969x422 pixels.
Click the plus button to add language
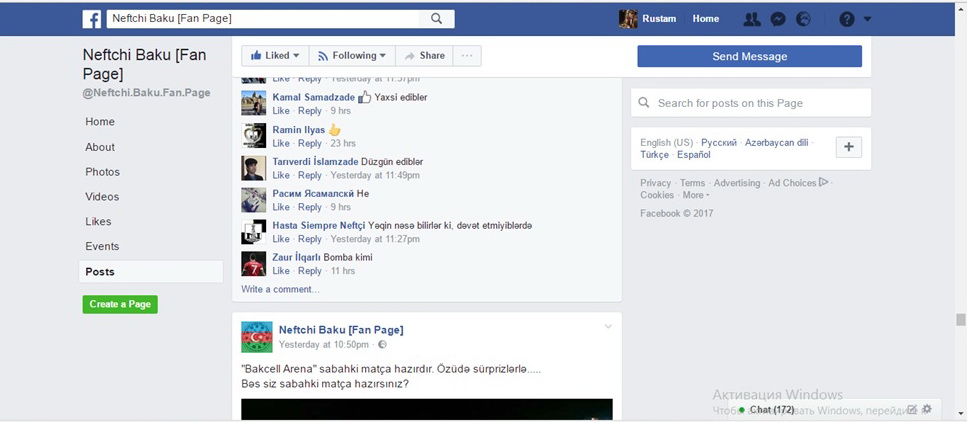848,147
